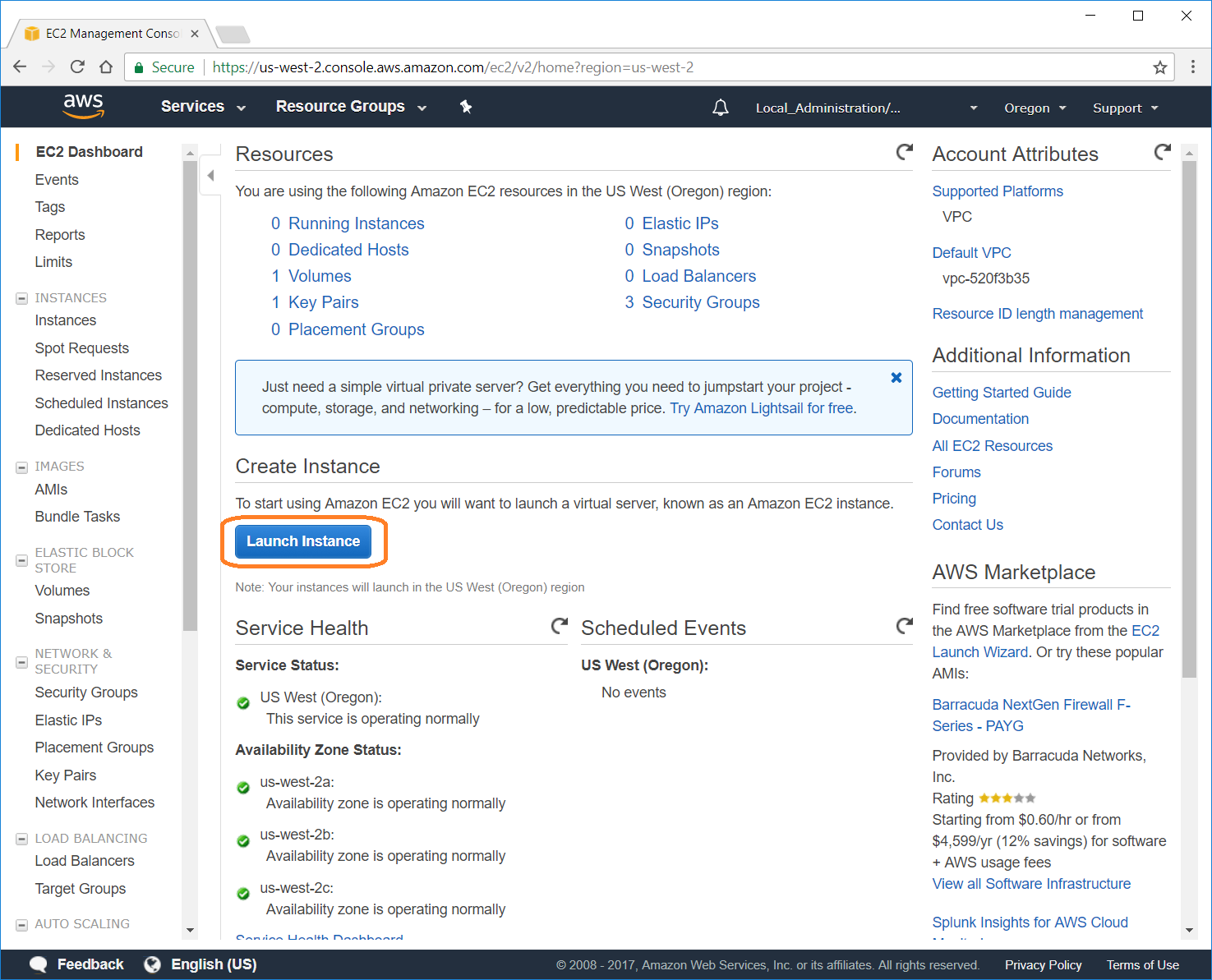Refresh the Scheduled Events section
This screenshot has height=980, width=1212.
pyautogui.click(x=904, y=626)
